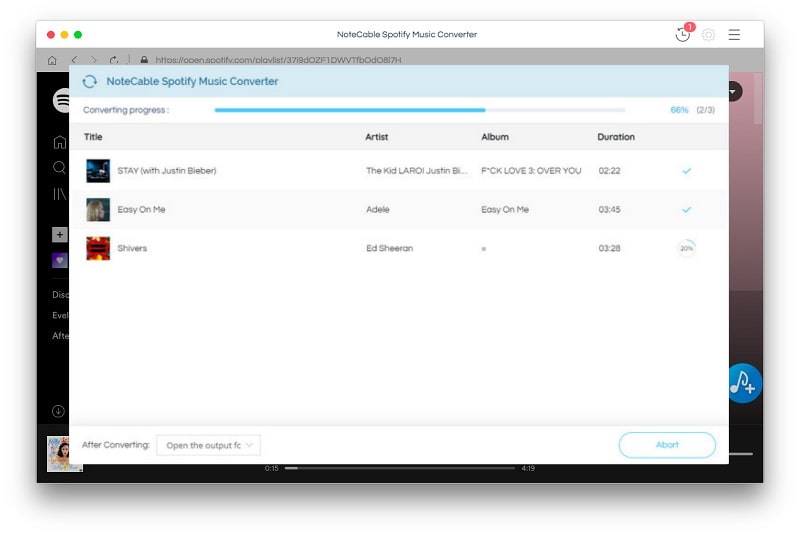Click the 03:45 duration value
The width and height of the screenshot is (800, 535).
(609, 210)
